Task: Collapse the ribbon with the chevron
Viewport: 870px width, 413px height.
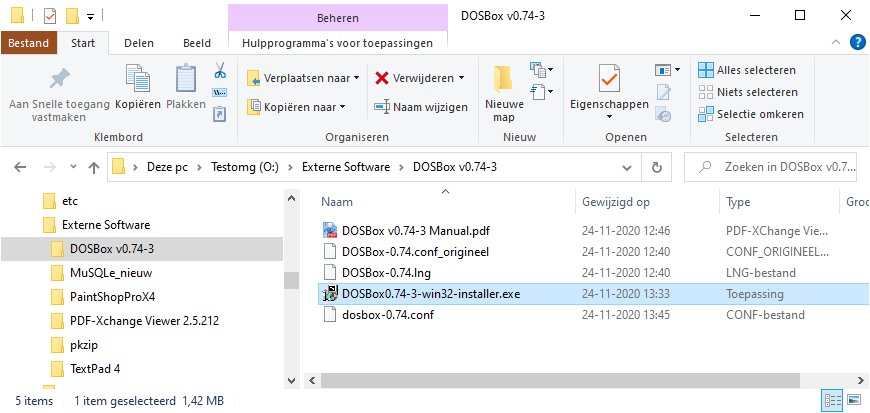Action: (x=836, y=43)
